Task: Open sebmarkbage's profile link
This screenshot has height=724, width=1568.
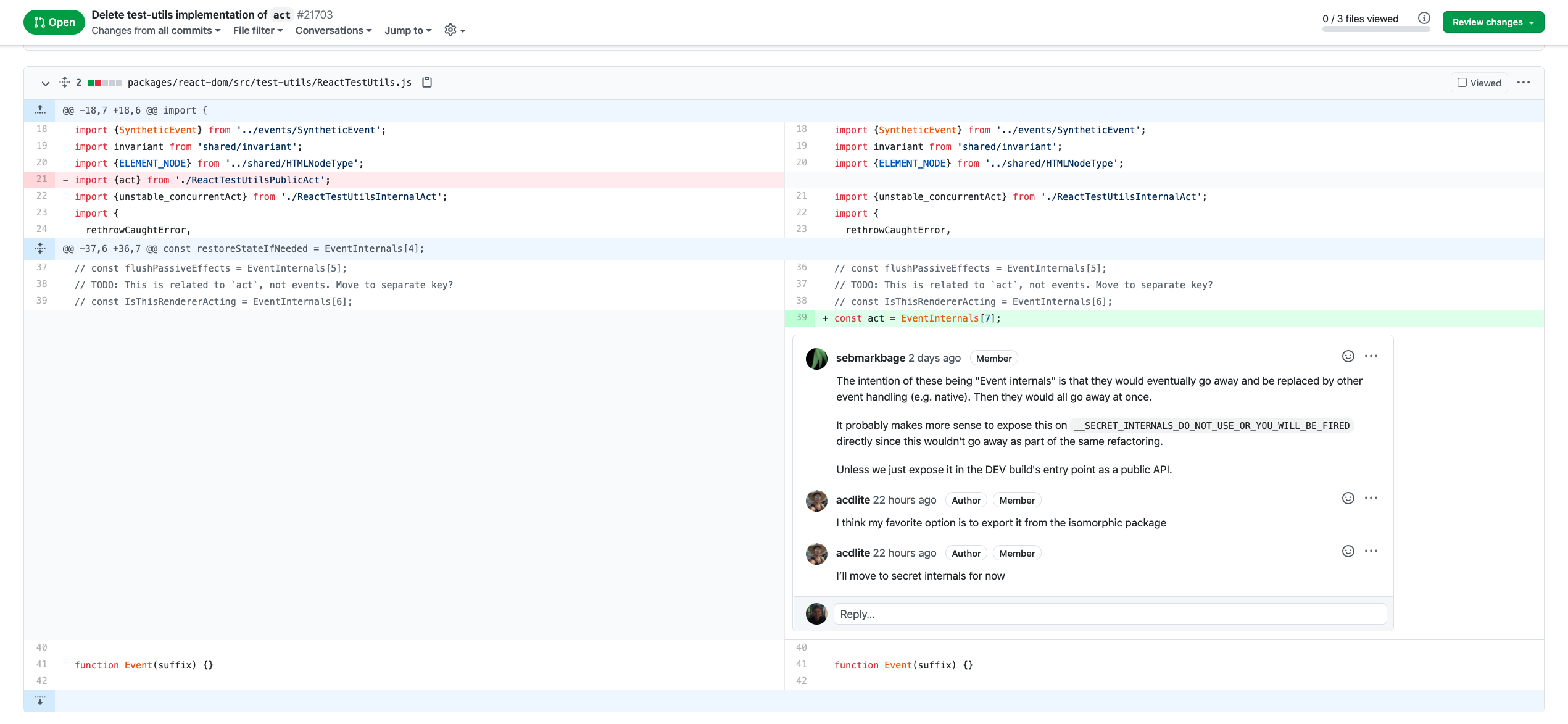Action: pos(870,358)
